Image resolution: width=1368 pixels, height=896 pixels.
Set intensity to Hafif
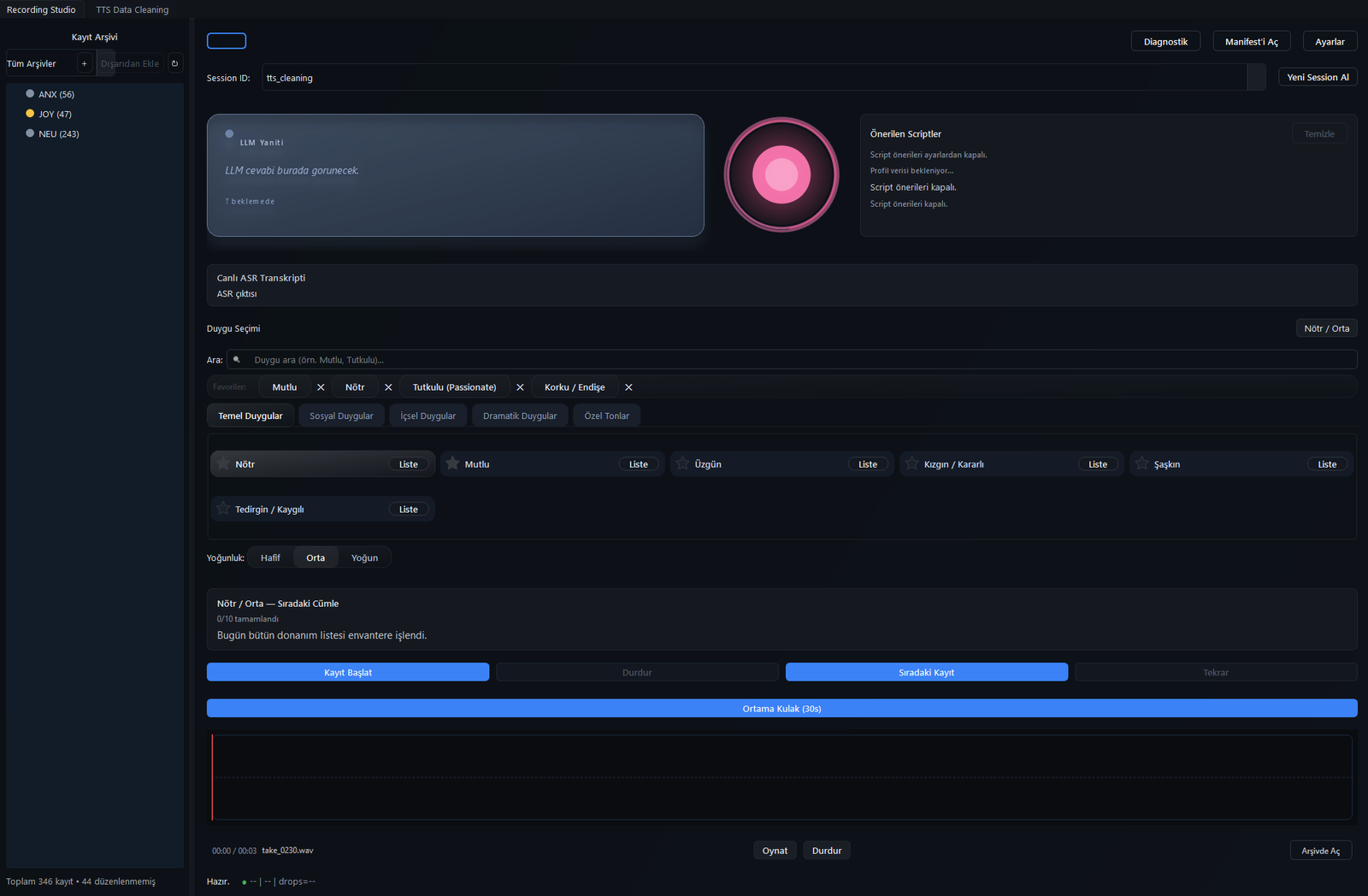point(270,557)
